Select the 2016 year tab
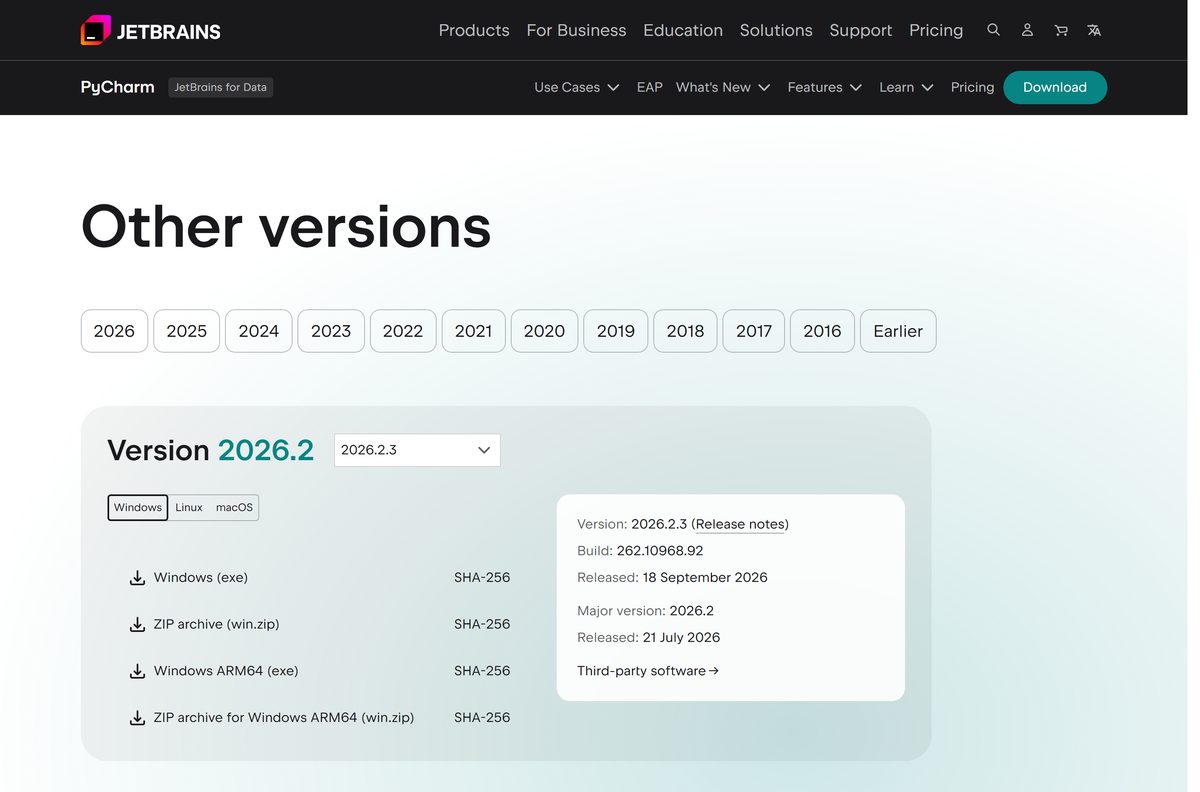 (822, 331)
